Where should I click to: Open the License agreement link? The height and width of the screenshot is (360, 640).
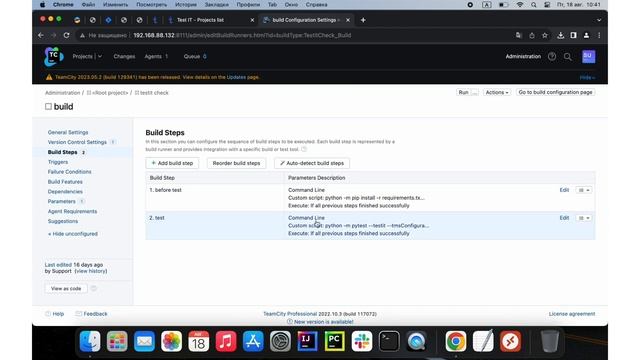coord(572,314)
